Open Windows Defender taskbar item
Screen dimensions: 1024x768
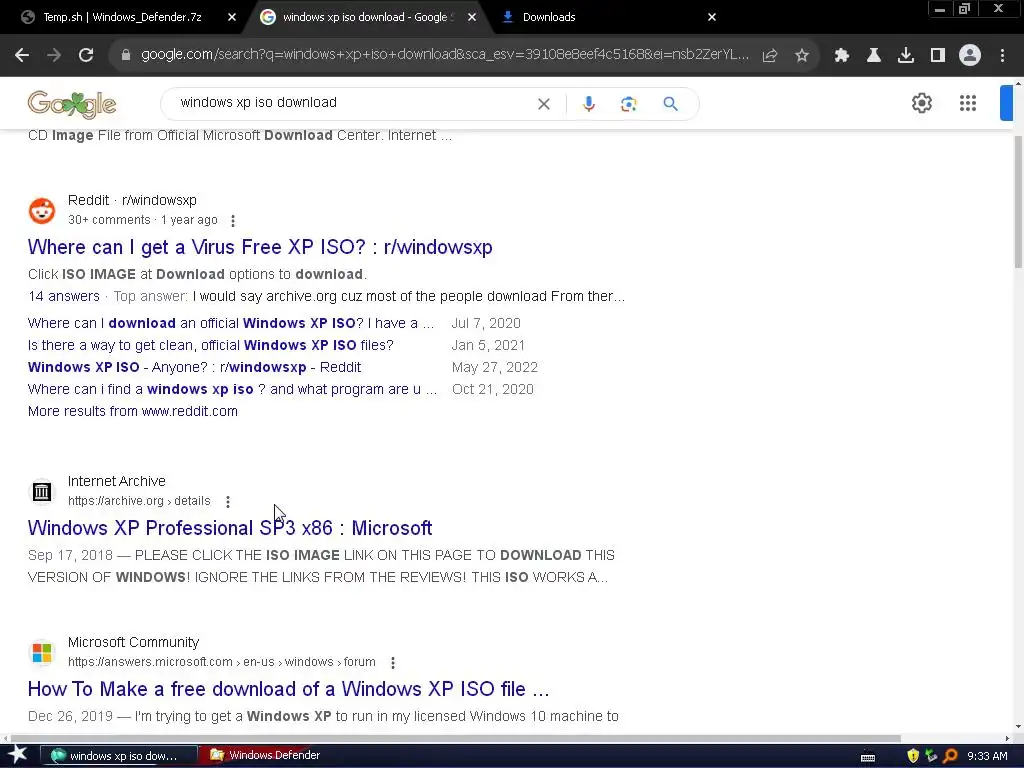pos(266,756)
